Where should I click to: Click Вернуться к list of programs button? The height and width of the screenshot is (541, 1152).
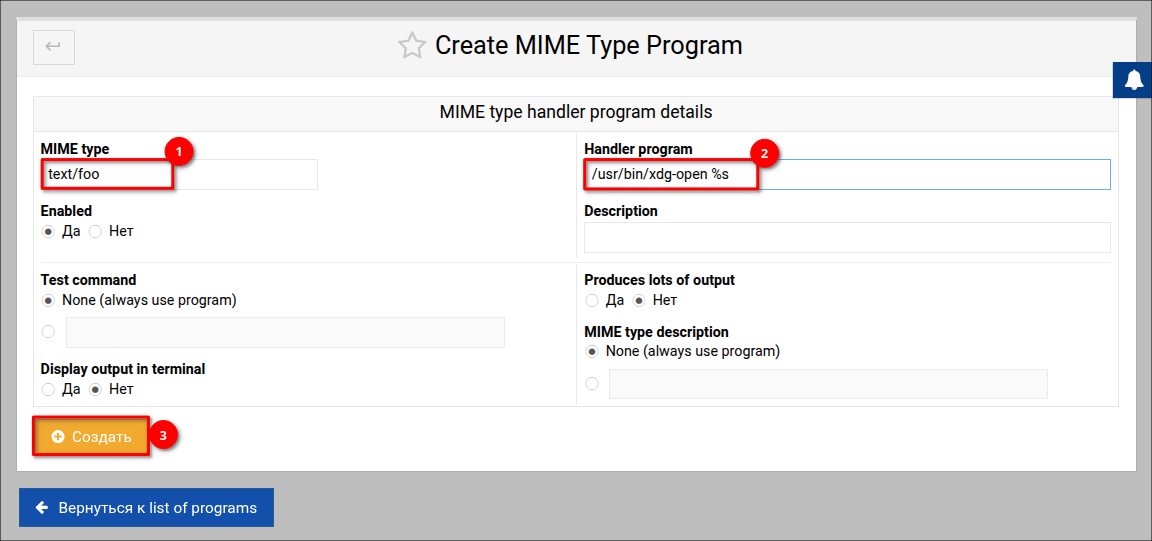(146, 507)
